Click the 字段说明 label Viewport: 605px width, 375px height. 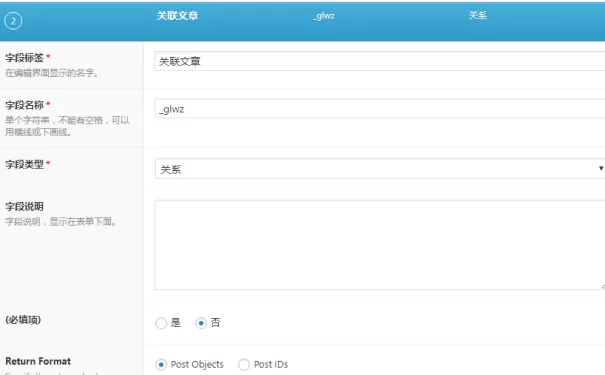[x=24, y=206]
